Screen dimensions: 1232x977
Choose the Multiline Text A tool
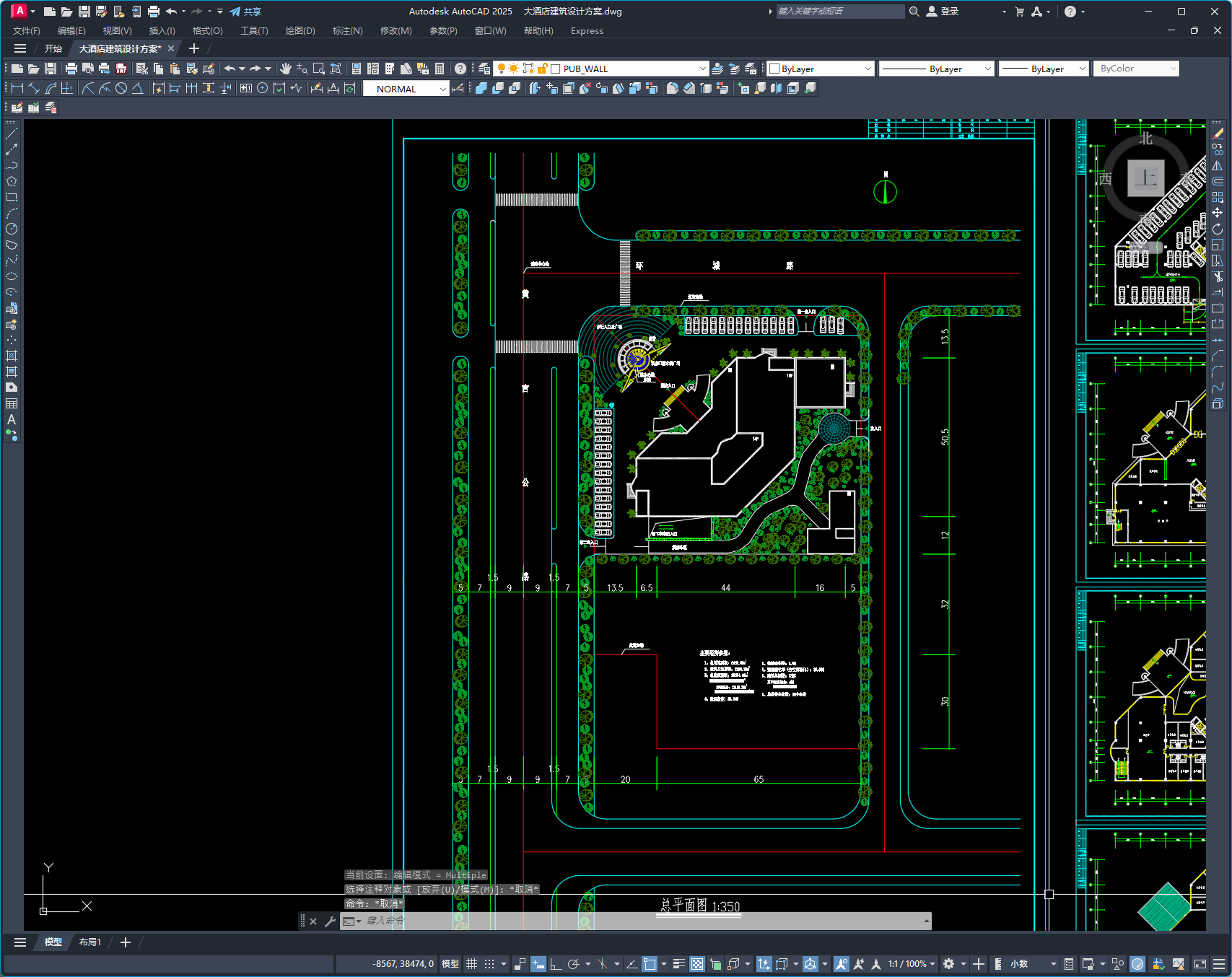pyautogui.click(x=12, y=419)
